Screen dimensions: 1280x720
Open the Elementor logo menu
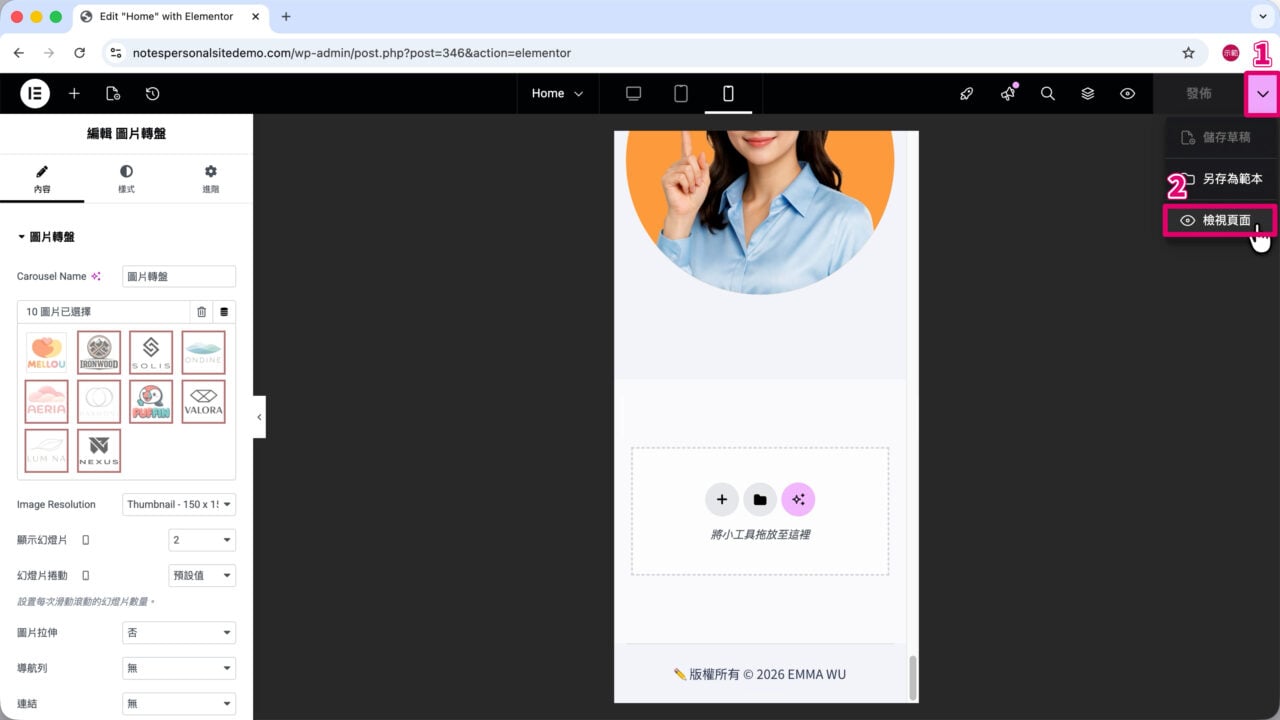click(x=35, y=93)
